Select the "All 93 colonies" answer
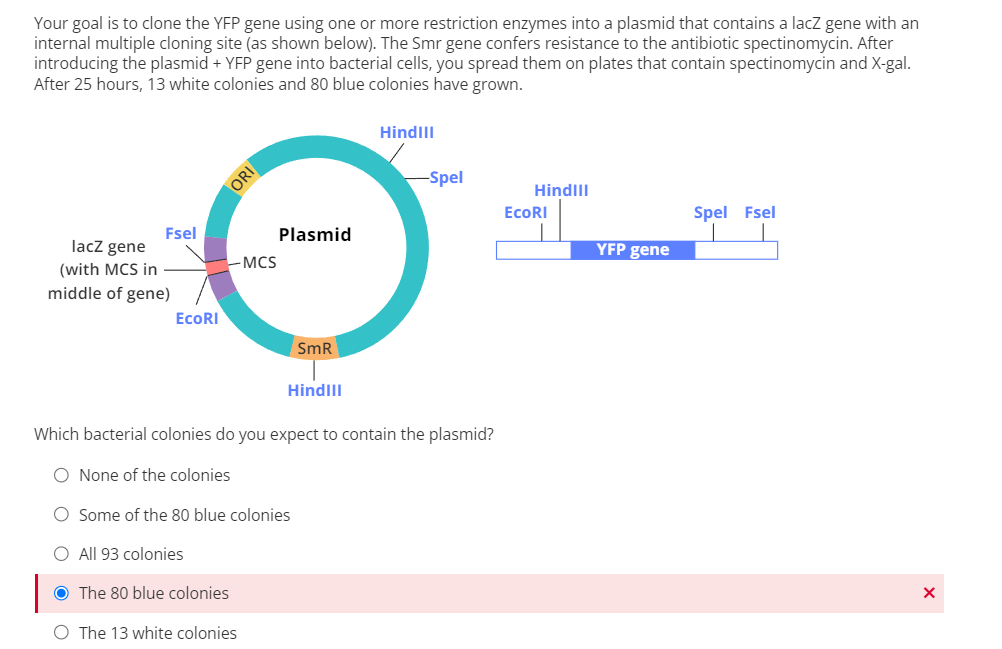The width and height of the screenshot is (1002, 649). (x=61, y=553)
